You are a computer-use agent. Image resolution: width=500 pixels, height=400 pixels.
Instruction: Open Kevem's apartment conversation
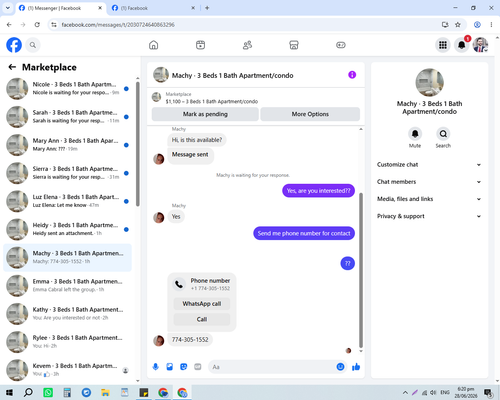coord(67,370)
